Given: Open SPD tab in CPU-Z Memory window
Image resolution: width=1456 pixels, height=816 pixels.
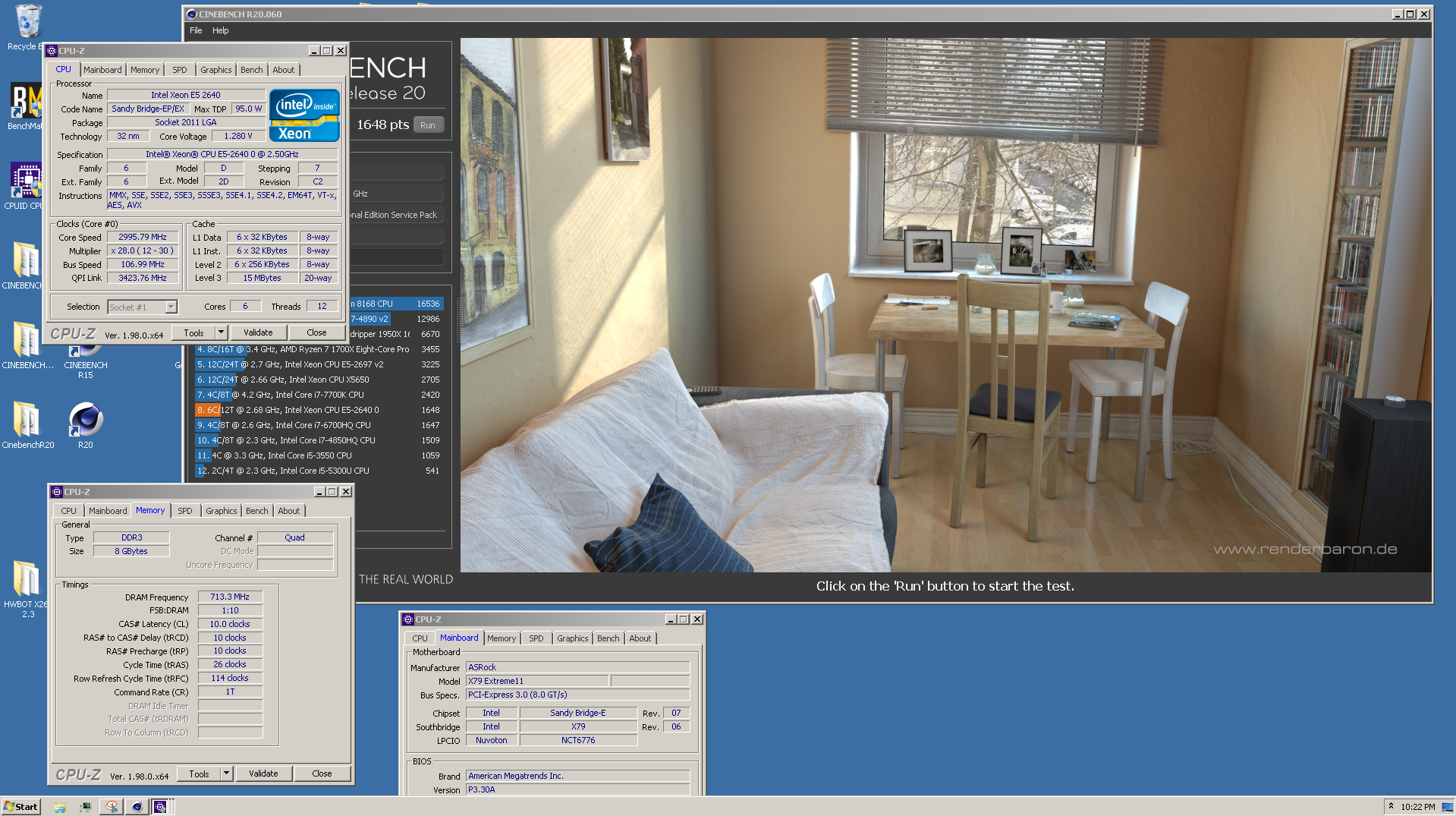Looking at the screenshot, I should (x=185, y=511).
